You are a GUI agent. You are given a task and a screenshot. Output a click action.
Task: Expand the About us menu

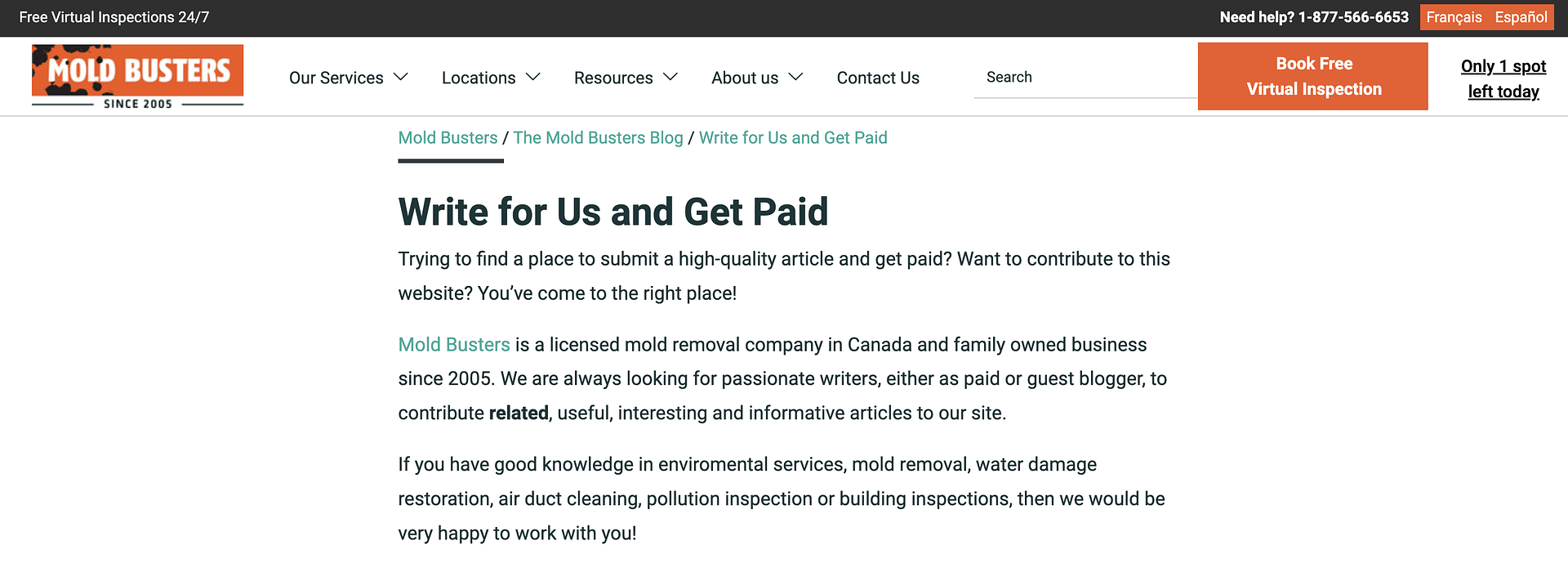tap(745, 78)
